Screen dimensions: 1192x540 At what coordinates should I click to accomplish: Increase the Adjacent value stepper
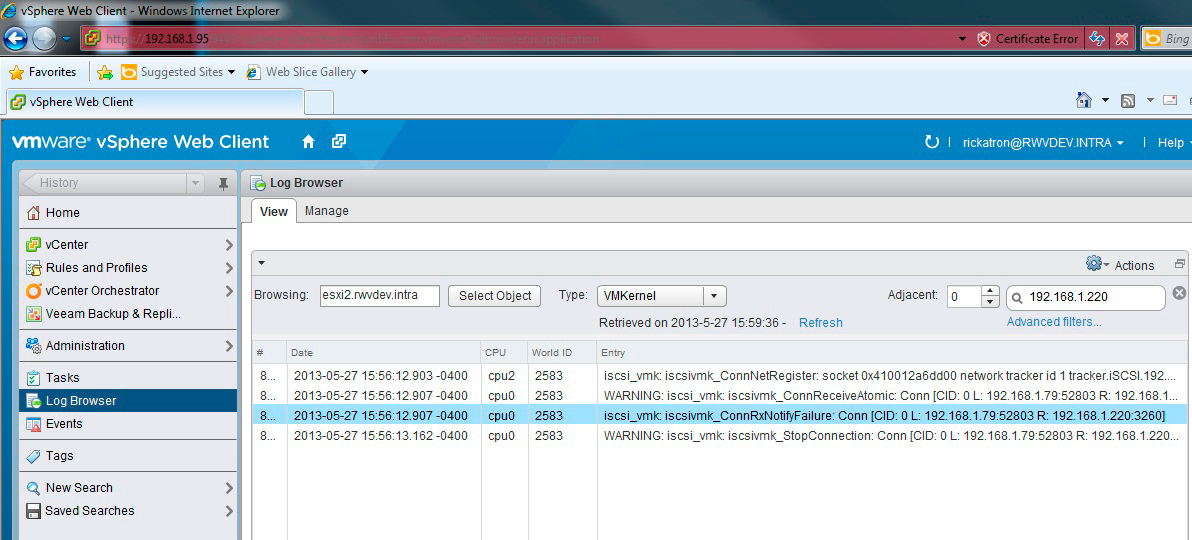[x=990, y=291]
